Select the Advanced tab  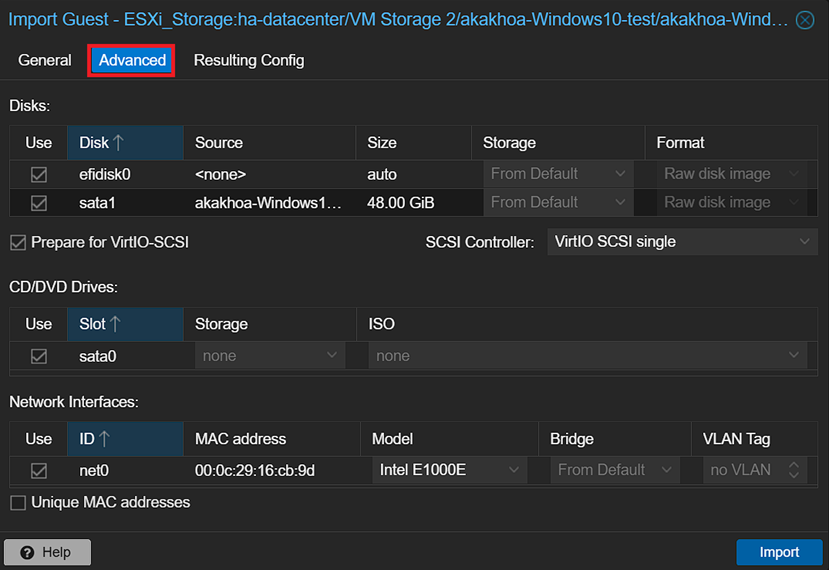click(x=132, y=60)
